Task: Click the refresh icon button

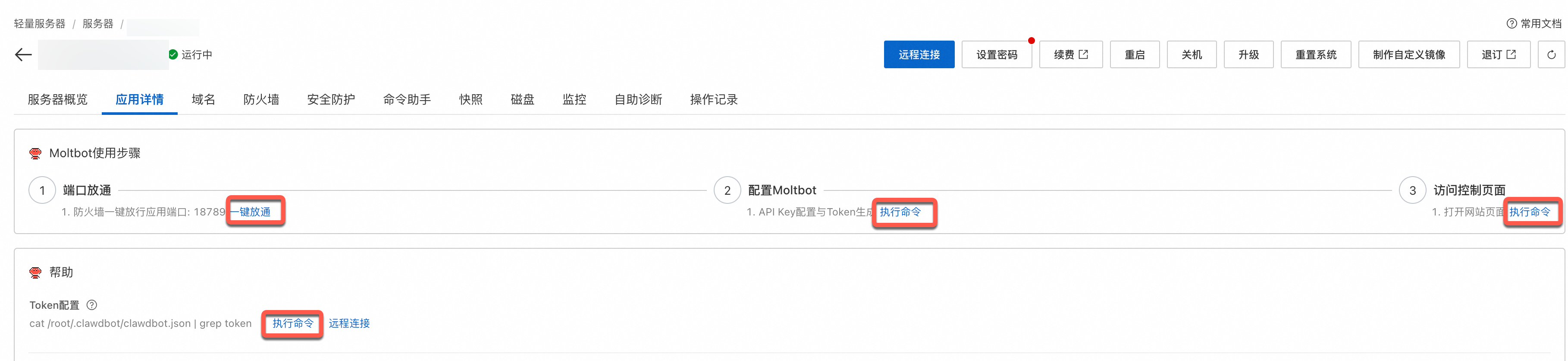Action: (x=1551, y=55)
